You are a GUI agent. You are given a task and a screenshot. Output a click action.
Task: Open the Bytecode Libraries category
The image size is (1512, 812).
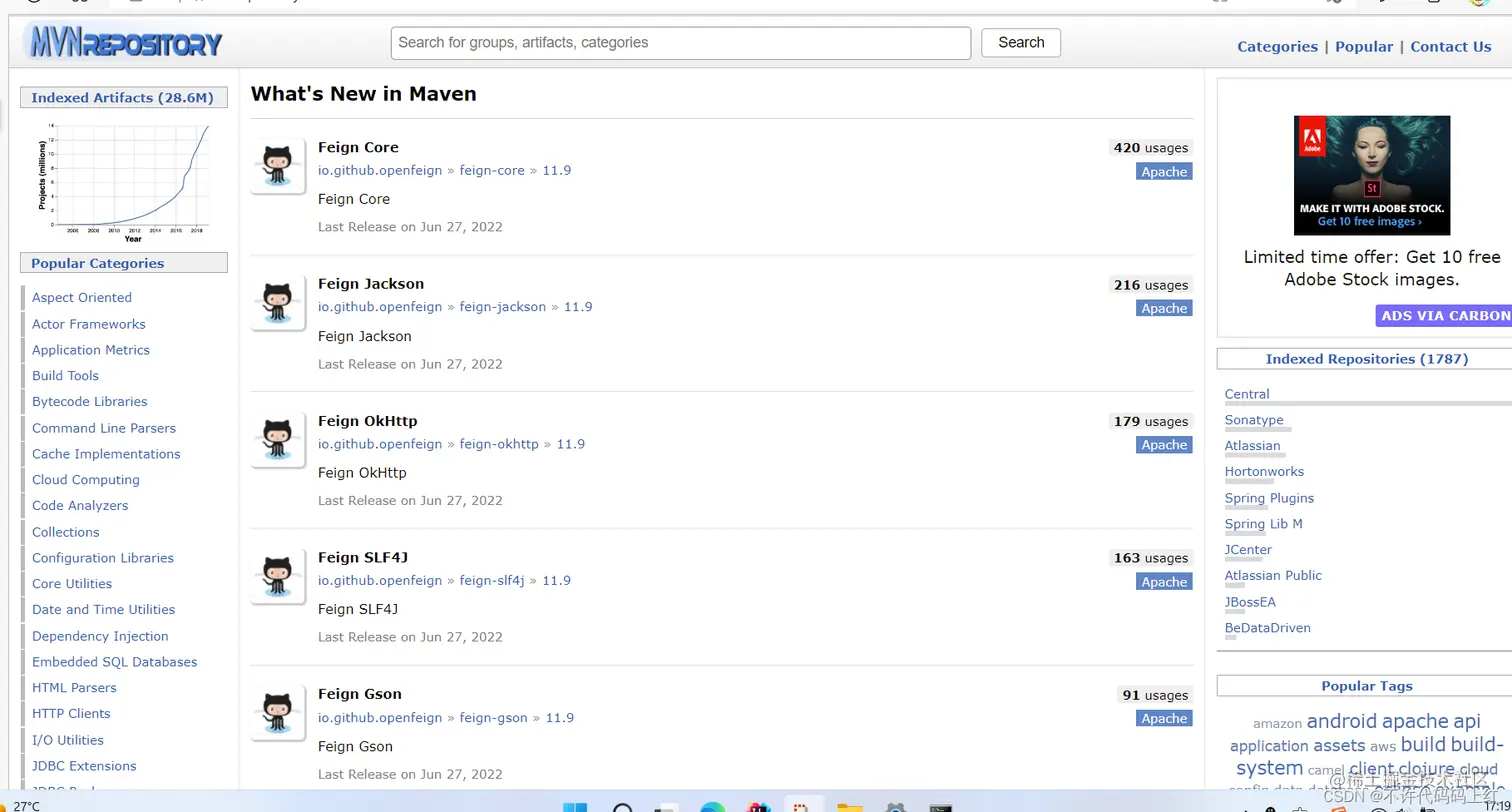click(90, 401)
